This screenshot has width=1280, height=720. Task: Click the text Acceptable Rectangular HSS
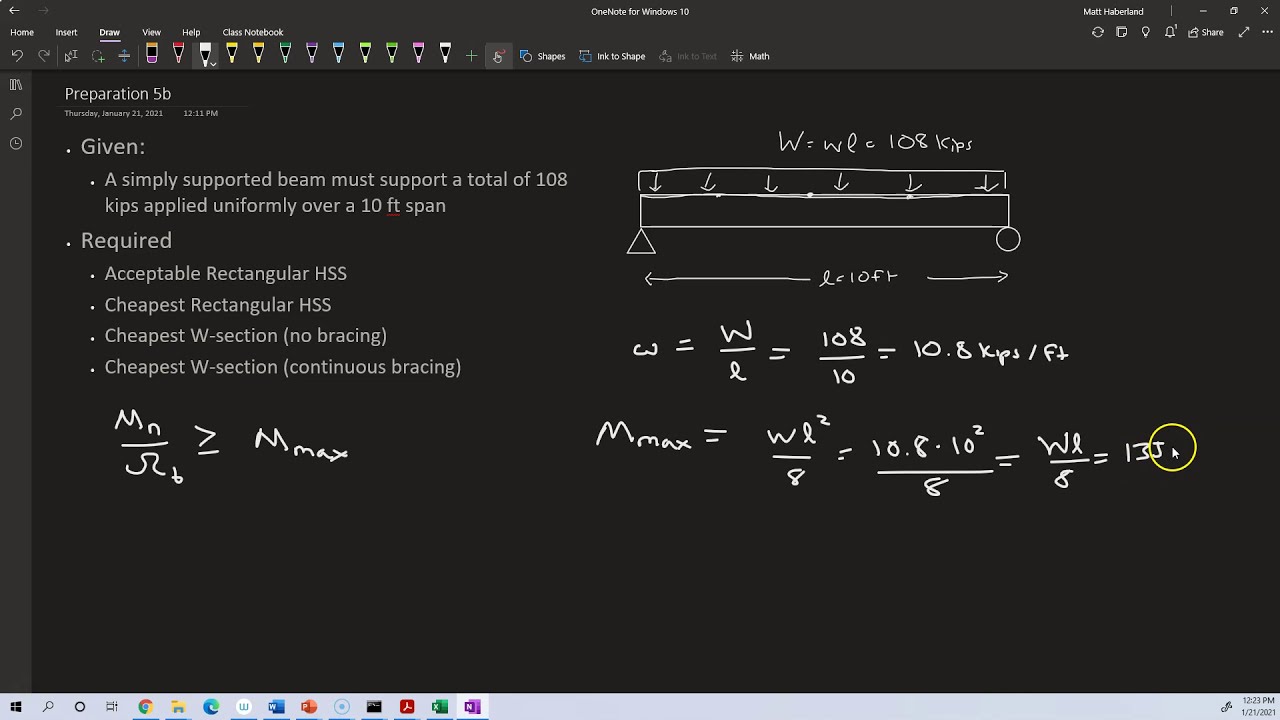[226, 273]
